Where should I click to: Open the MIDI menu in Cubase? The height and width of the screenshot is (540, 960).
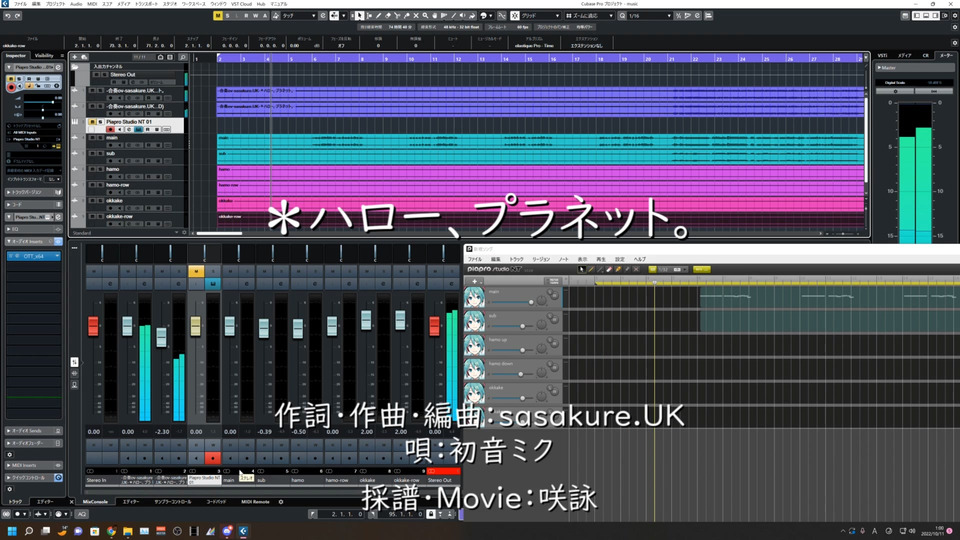pos(92,4)
